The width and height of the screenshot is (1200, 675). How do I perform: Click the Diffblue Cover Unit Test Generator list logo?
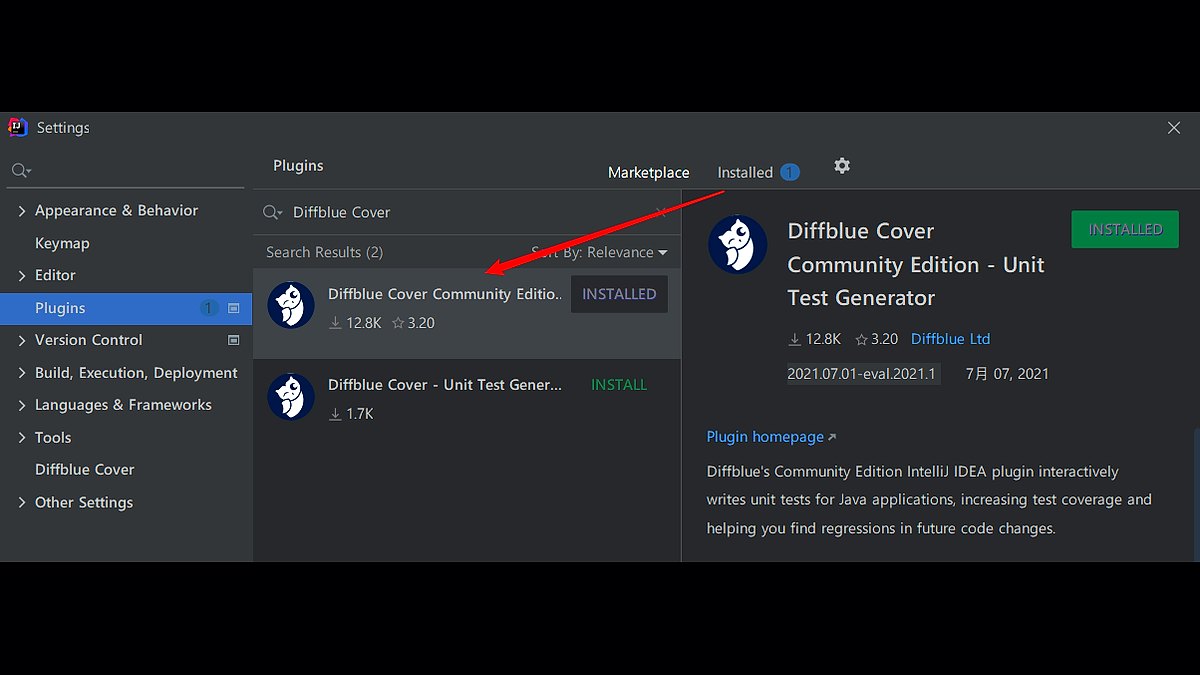pos(291,396)
